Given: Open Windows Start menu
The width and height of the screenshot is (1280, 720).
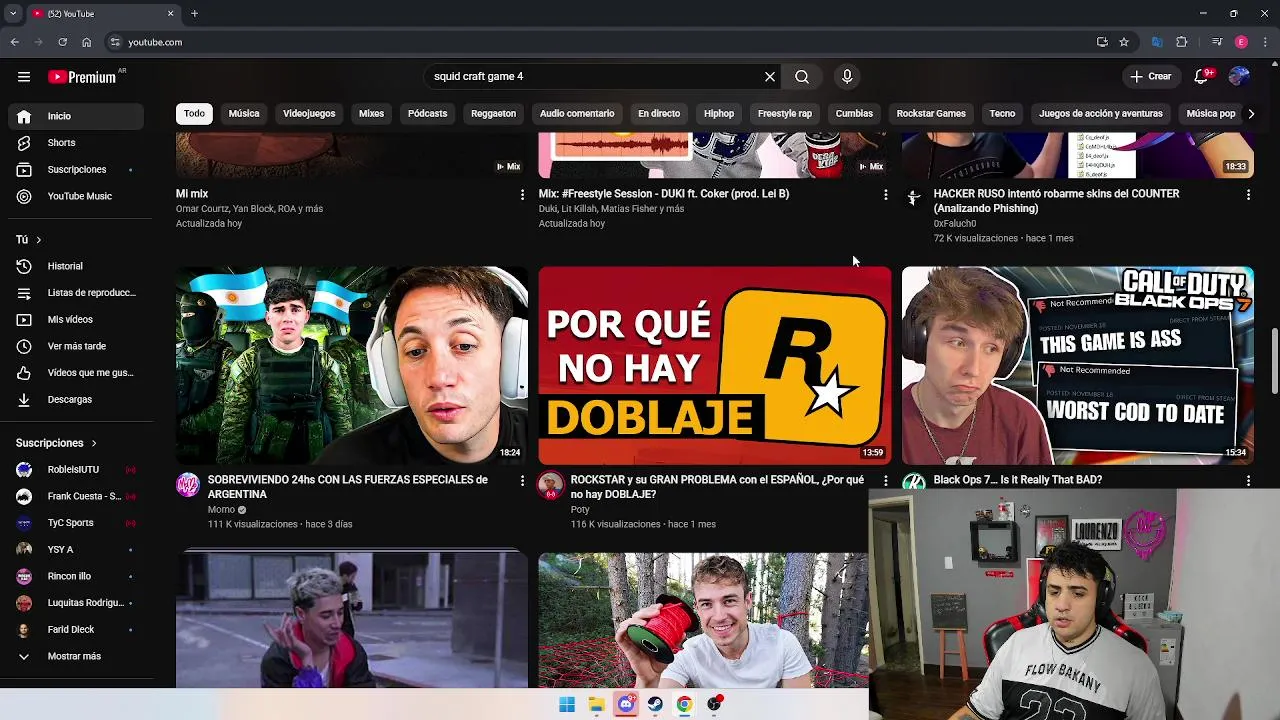Looking at the screenshot, I should 567,704.
